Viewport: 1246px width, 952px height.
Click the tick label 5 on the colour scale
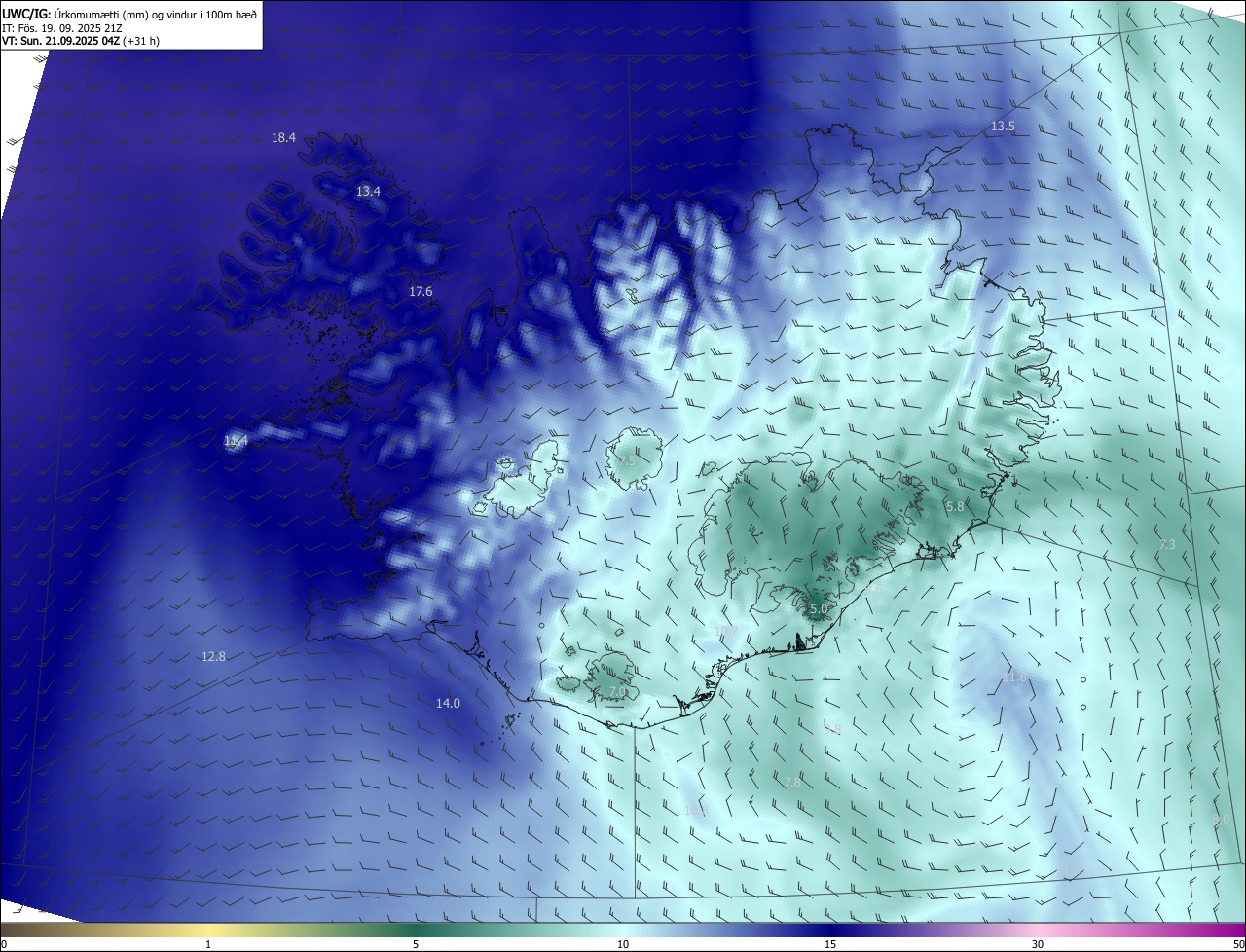point(416,944)
